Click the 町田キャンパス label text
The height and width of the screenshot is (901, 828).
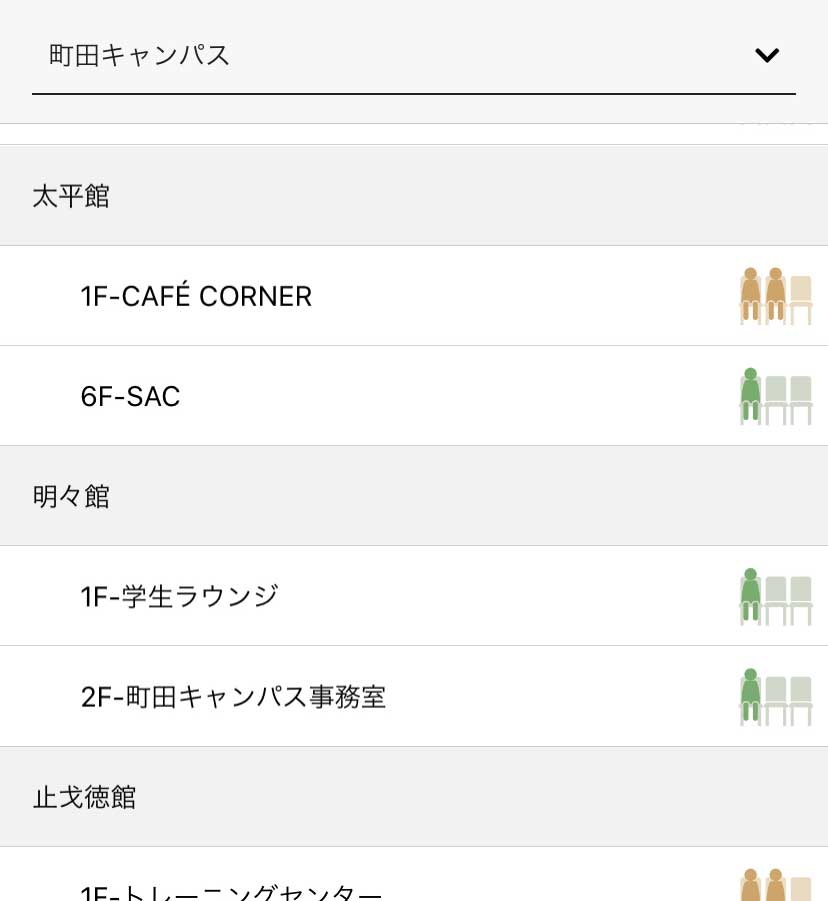139,55
